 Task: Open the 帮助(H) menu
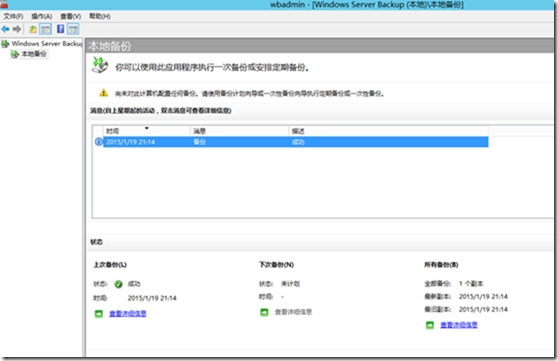point(100,16)
